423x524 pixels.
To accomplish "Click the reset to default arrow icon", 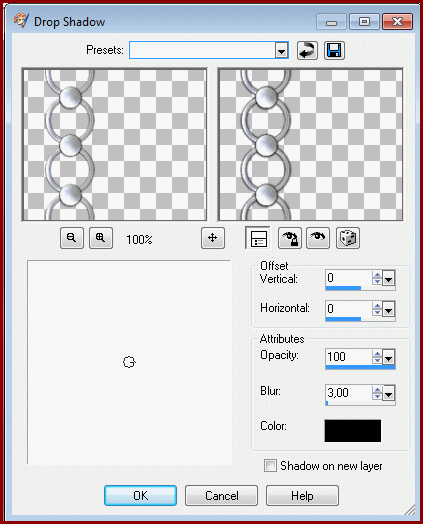I will click(307, 51).
